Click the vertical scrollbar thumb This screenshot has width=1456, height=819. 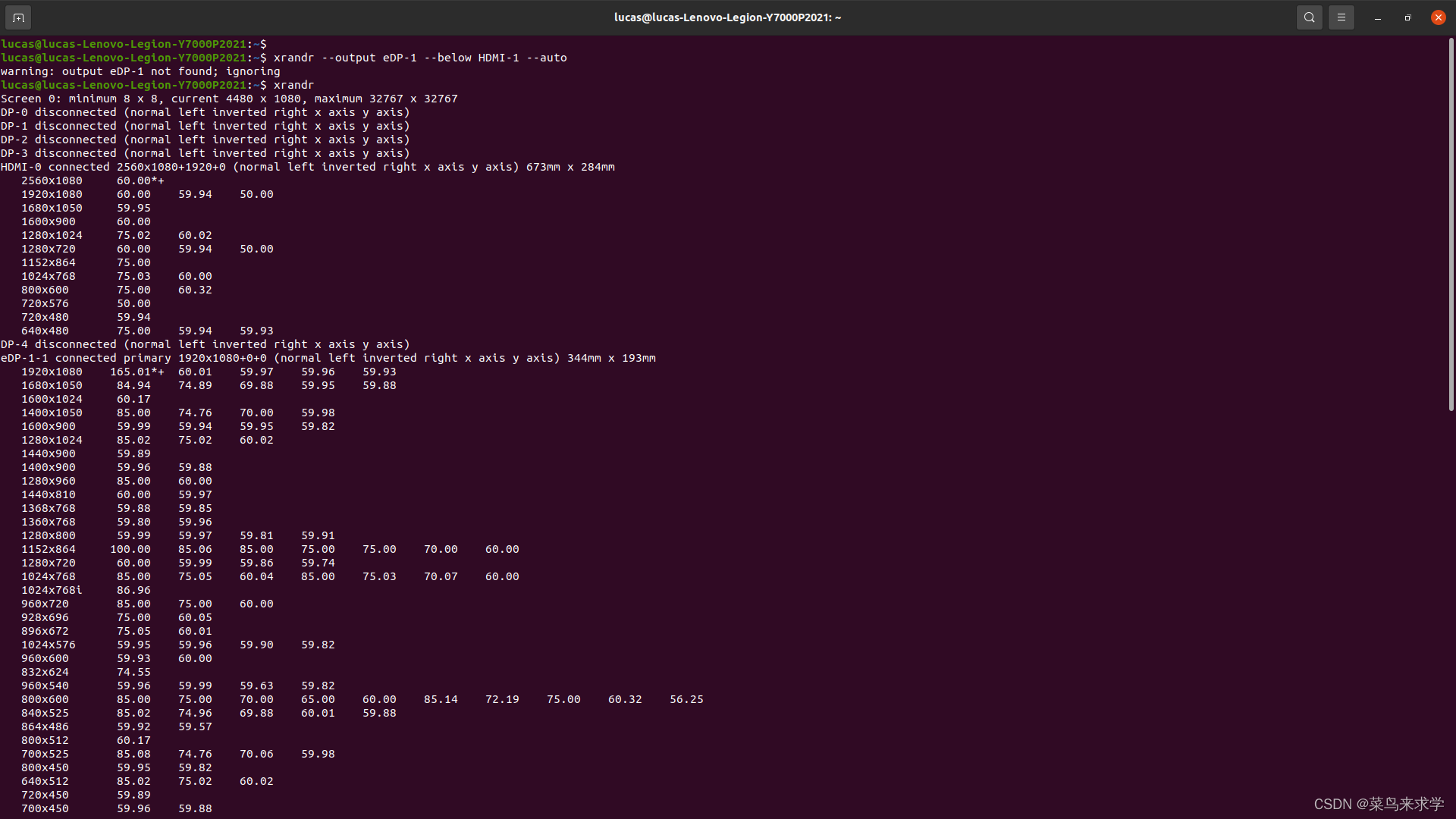click(1451, 224)
